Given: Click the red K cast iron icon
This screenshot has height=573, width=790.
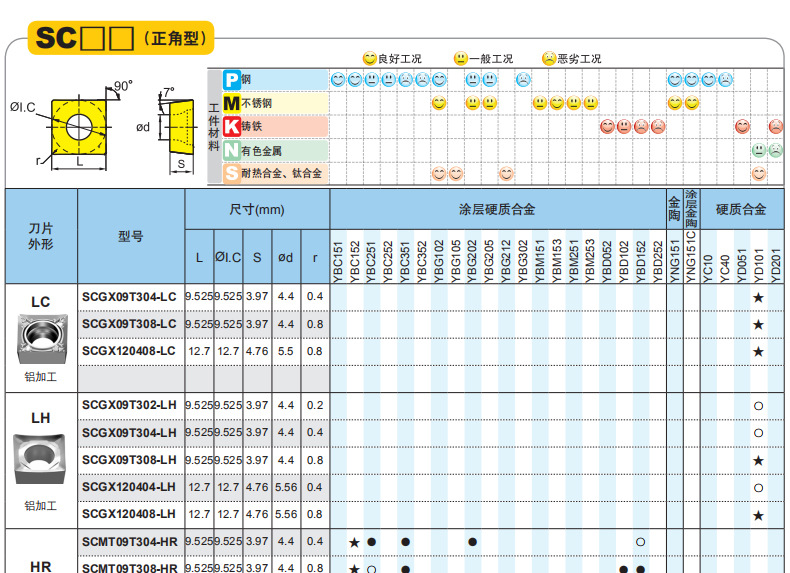Looking at the screenshot, I should (x=232, y=126).
